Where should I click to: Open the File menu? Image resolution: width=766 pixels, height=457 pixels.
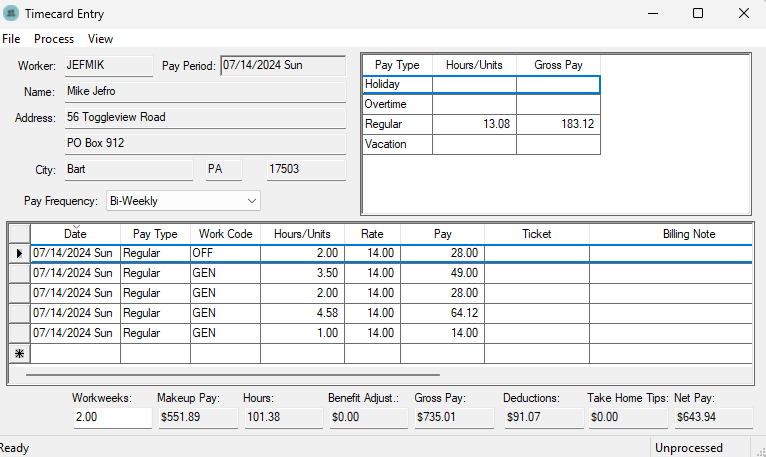(x=11, y=39)
